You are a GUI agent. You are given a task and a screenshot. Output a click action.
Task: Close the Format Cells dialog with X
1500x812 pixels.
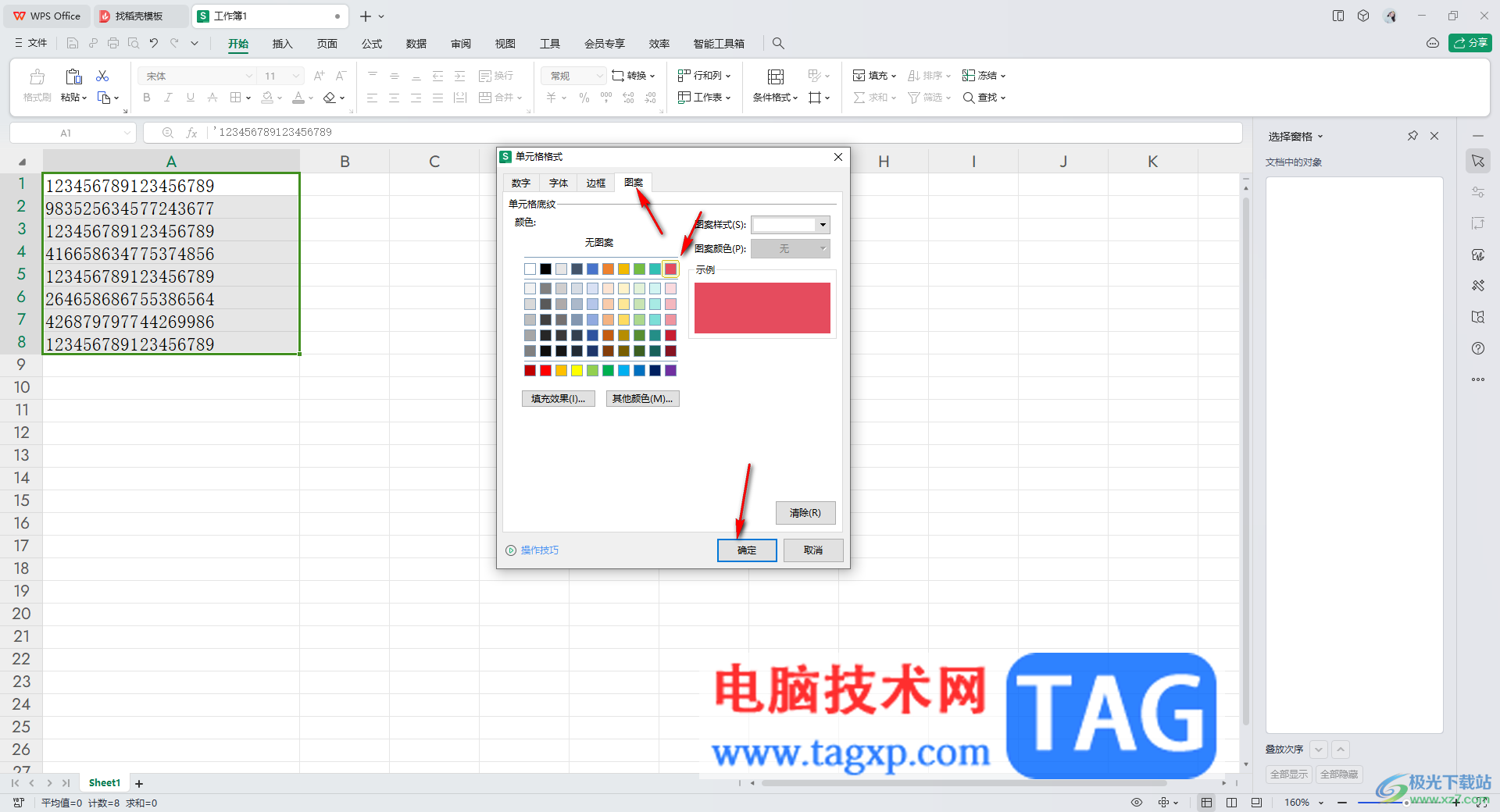838,157
